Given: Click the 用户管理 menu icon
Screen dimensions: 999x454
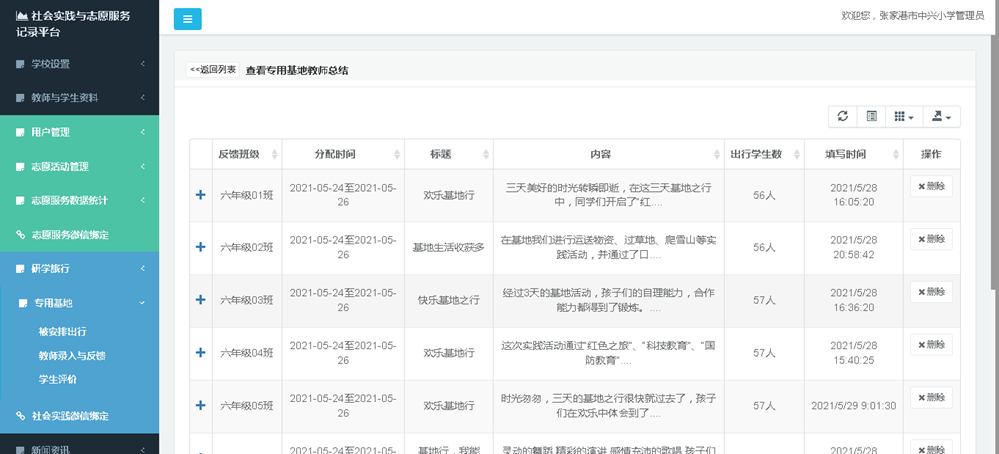Looking at the screenshot, I should point(20,133).
